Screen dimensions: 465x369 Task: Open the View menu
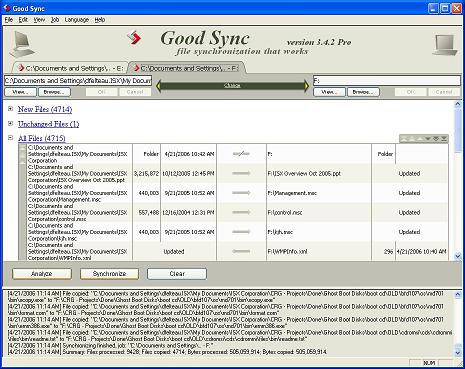(39, 20)
